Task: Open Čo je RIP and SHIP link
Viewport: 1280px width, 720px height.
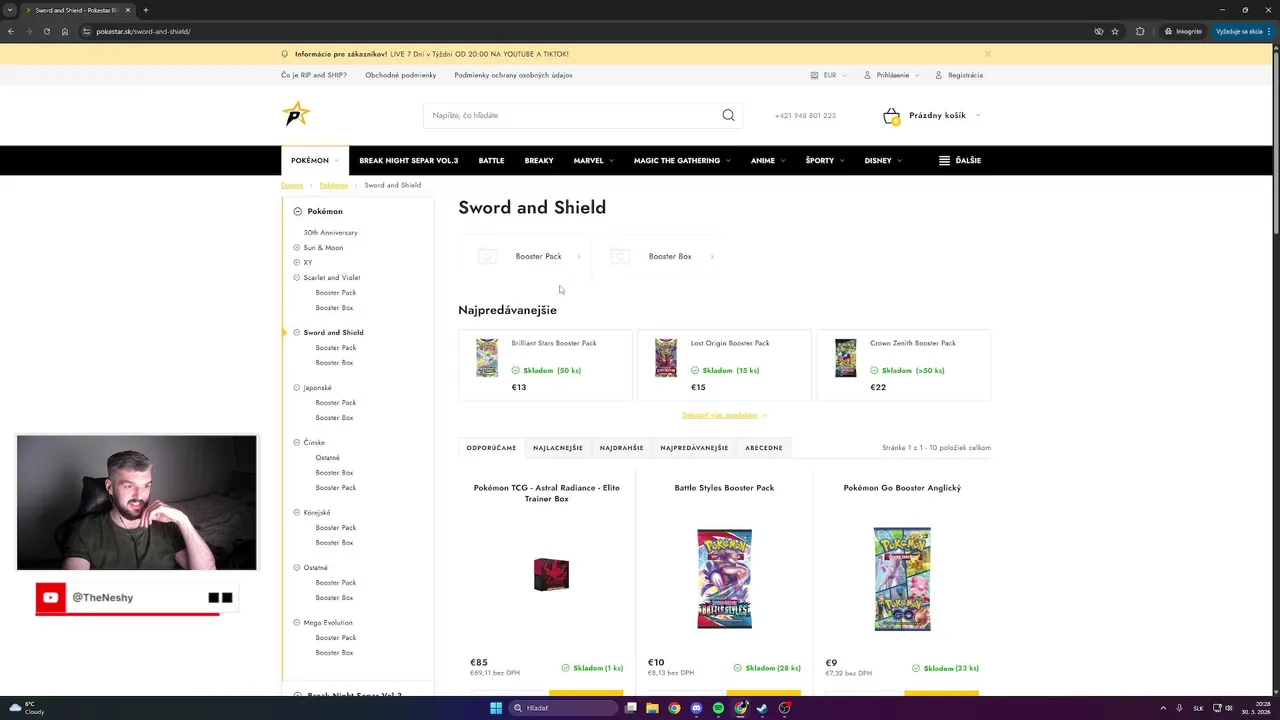Action: [314, 75]
